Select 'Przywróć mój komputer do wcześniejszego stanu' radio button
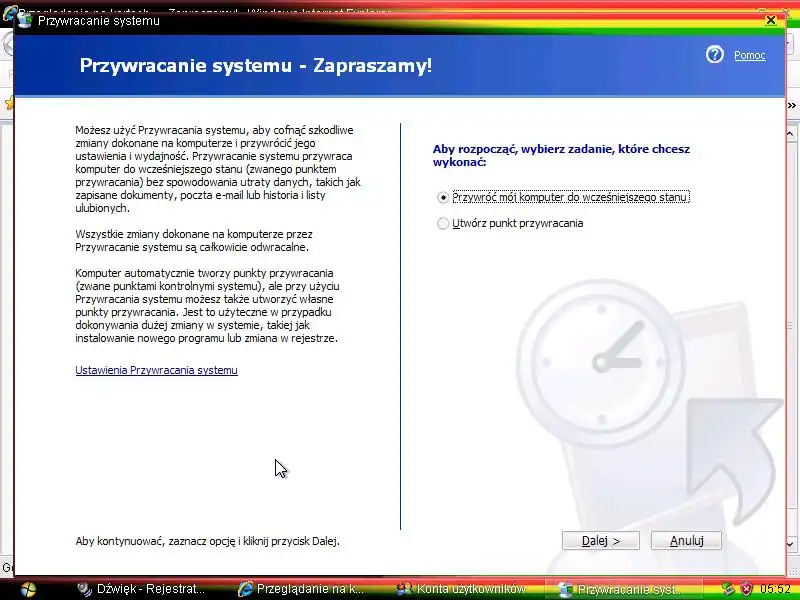This screenshot has width=800, height=600. [443, 197]
